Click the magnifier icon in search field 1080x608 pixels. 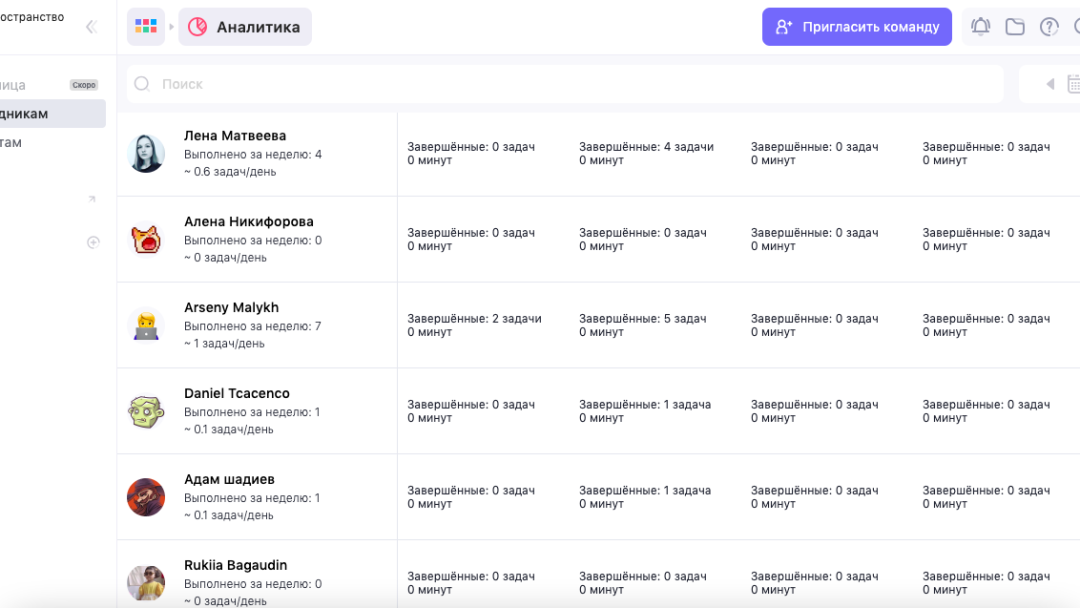point(142,84)
